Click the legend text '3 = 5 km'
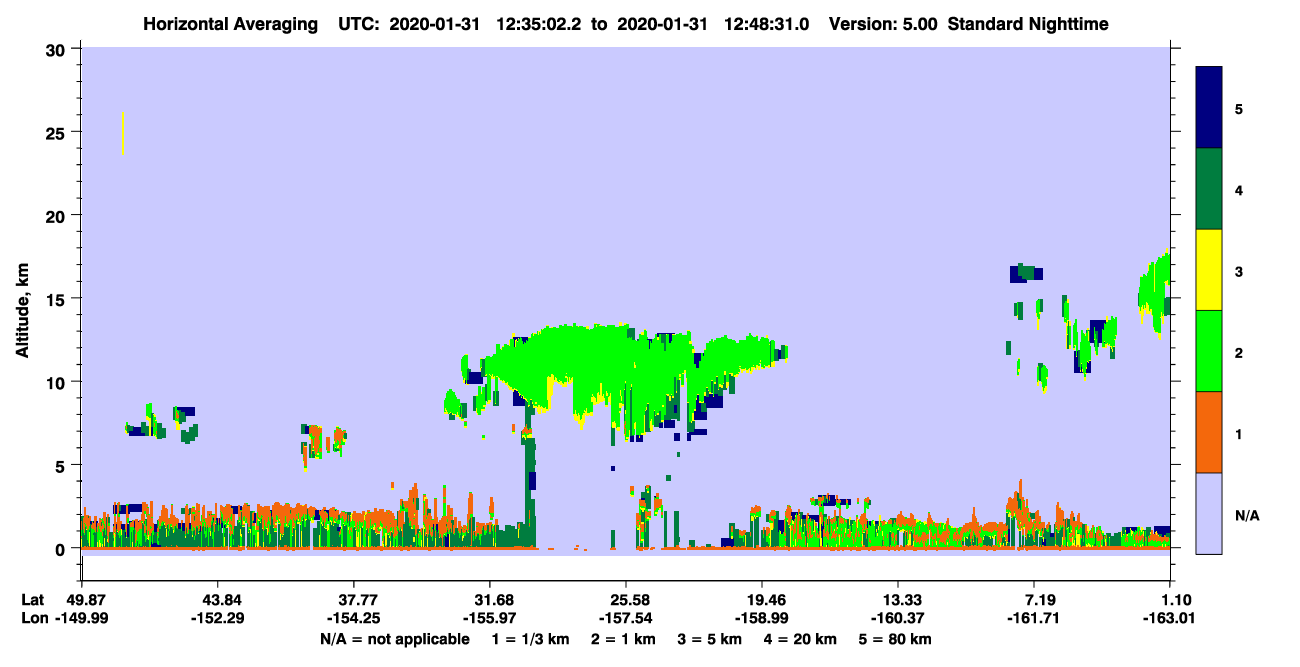 (x=710, y=639)
